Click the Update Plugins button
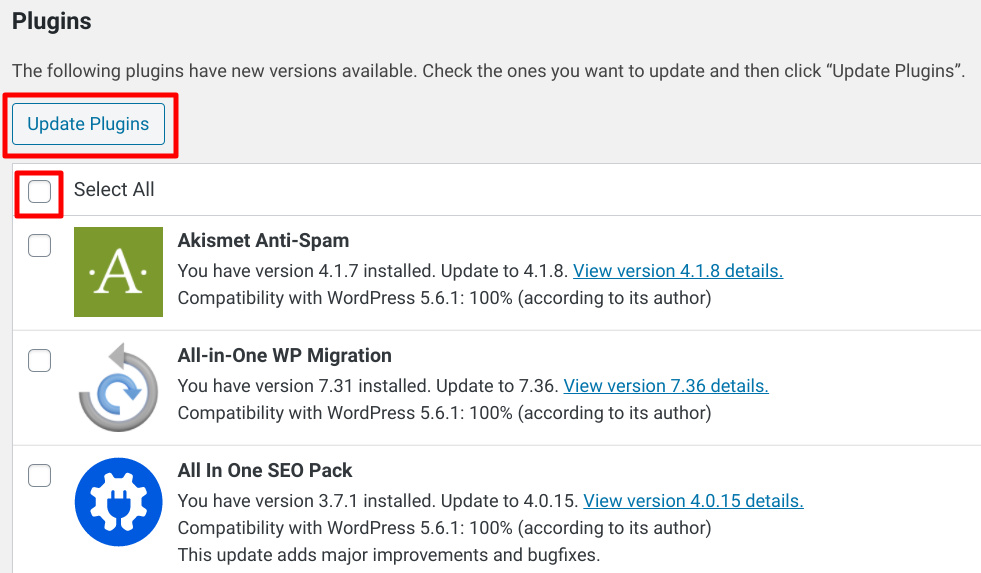 [88, 124]
